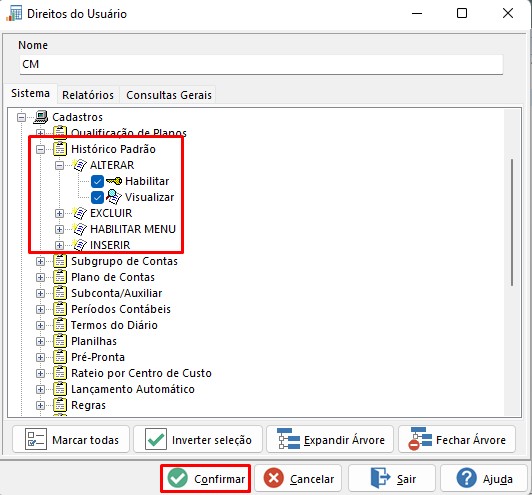
Task: Click the Termos do Diário clipboard icon
Action: (x=60, y=325)
